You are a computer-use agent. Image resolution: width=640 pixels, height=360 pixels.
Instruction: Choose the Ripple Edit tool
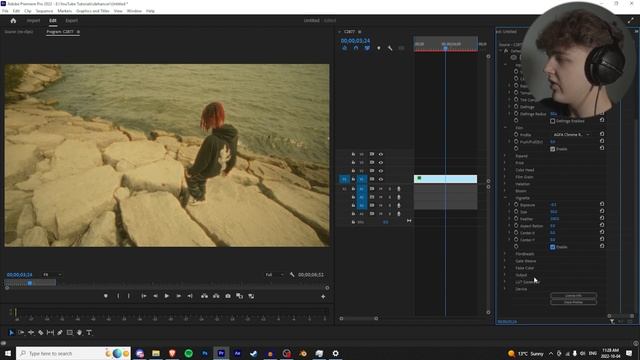tap(31, 333)
